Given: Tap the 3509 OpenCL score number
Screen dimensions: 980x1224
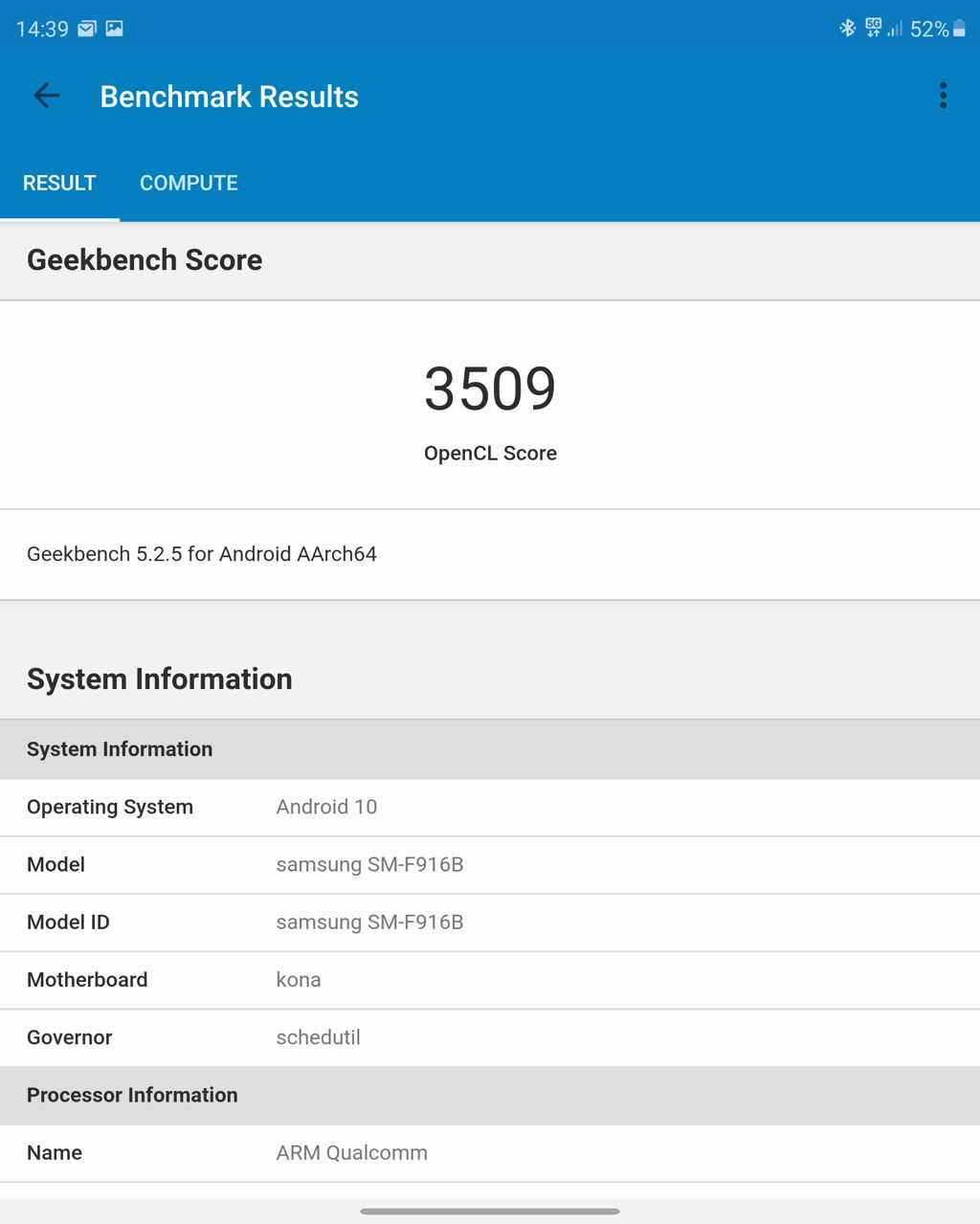Looking at the screenshot, I should [x=490, y=389].
